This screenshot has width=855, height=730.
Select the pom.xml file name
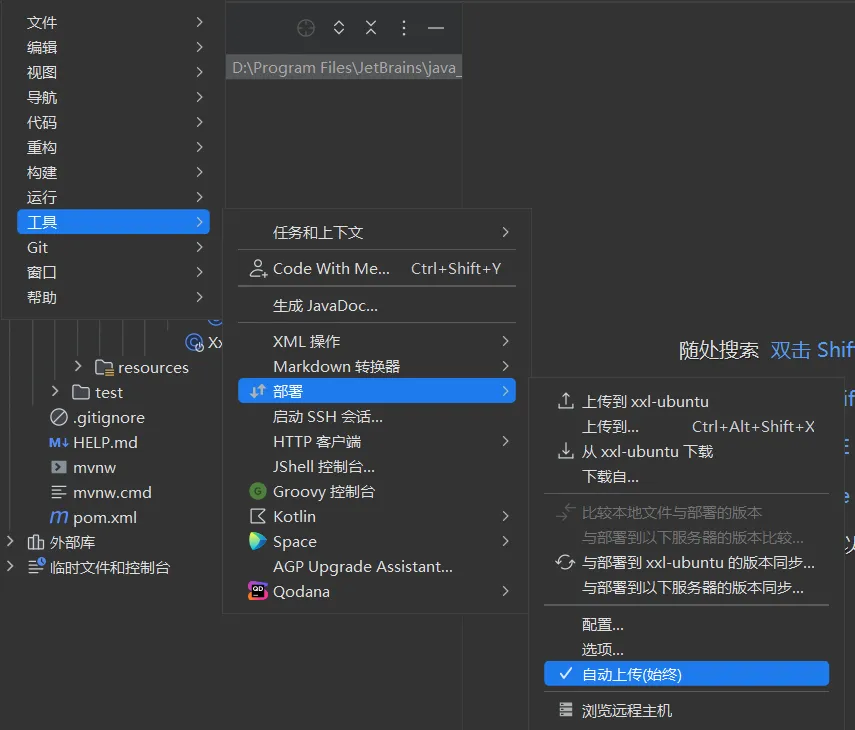(x=105, y=517)
